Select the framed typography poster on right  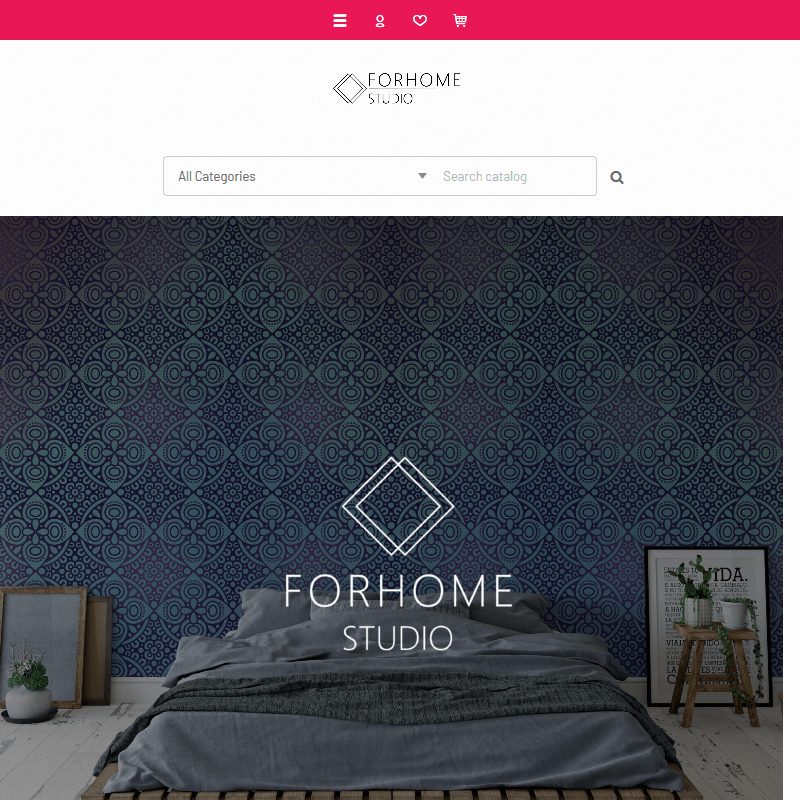[x=708, y=627]
